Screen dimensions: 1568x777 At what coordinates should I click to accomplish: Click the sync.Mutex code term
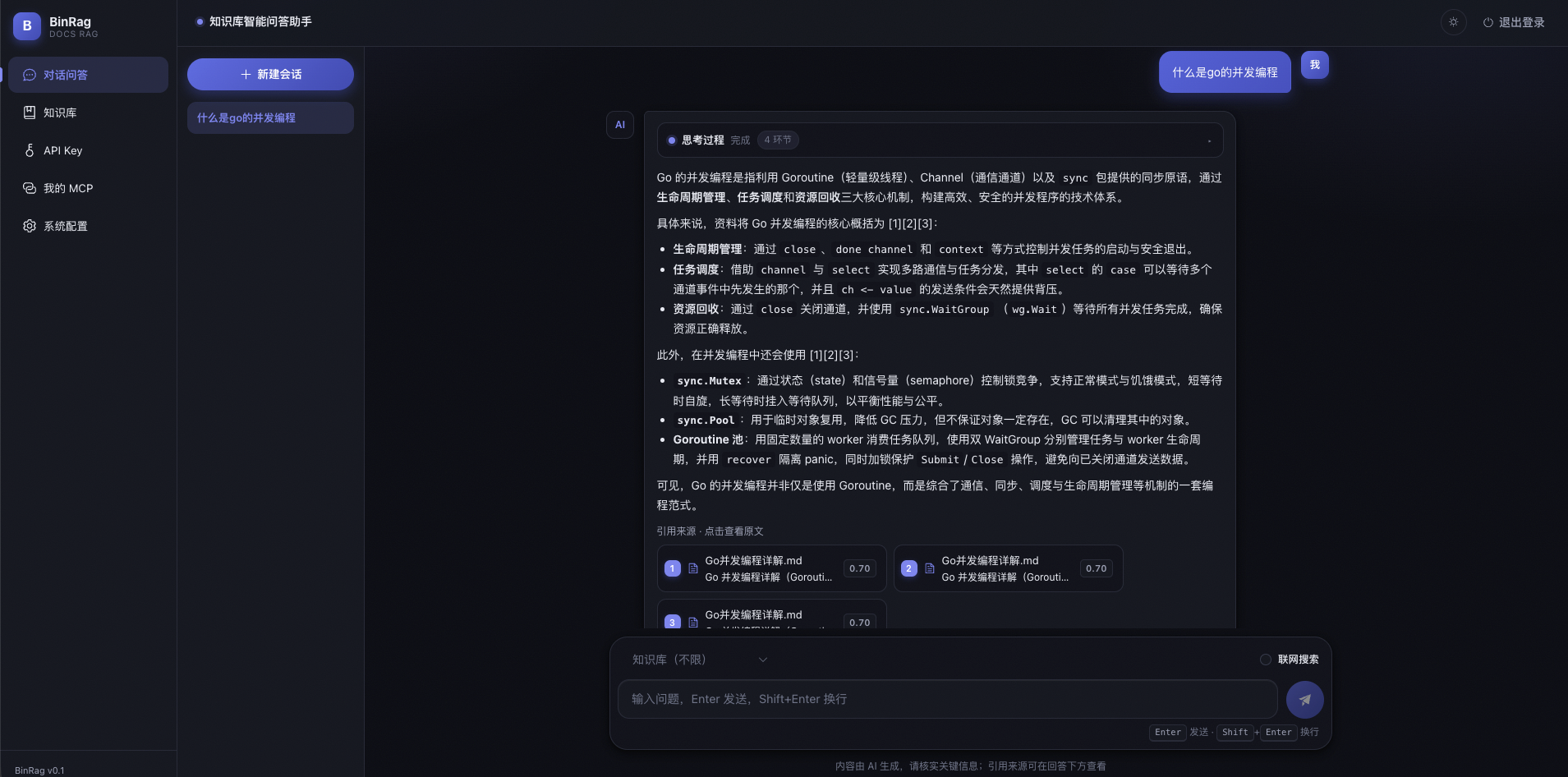[x=709, y=381]
